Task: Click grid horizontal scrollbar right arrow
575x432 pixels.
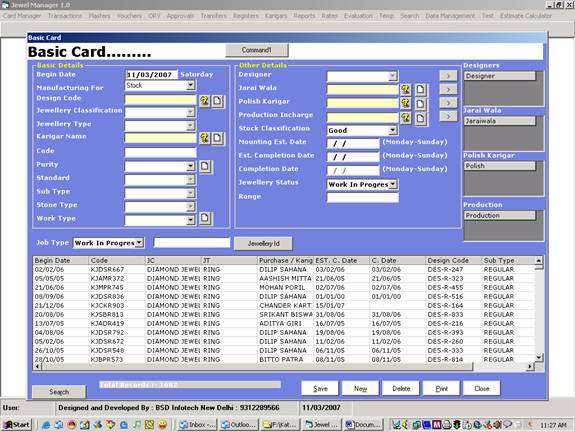Action: (x=530, y=366)
